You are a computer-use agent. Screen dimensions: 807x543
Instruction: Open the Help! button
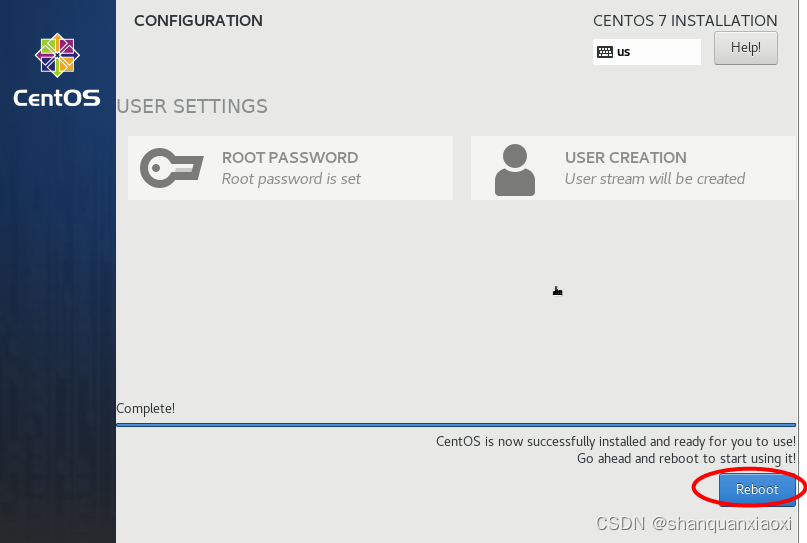[746, 48]
